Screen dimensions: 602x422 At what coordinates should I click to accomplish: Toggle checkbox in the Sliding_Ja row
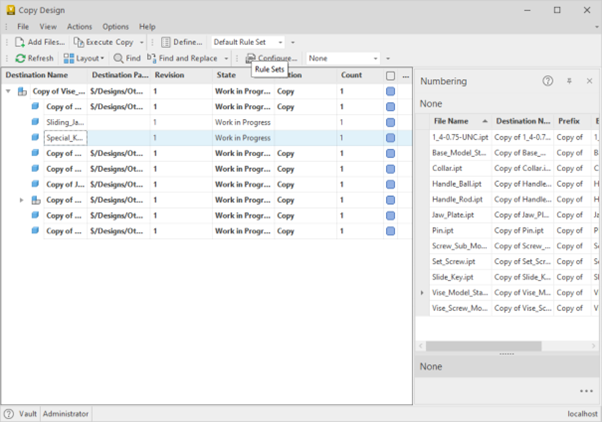click(x=390, y=122)
